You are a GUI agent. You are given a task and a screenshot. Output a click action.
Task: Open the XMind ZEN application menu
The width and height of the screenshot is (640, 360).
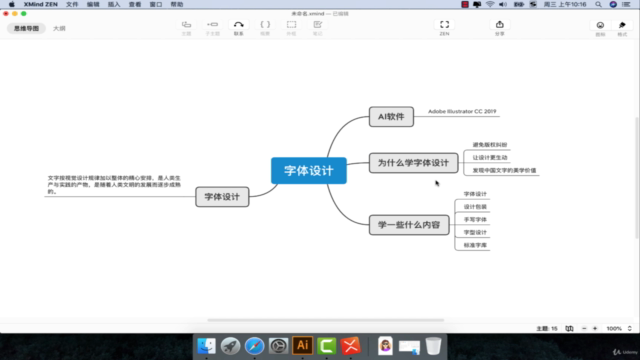(x=40, y=4)
